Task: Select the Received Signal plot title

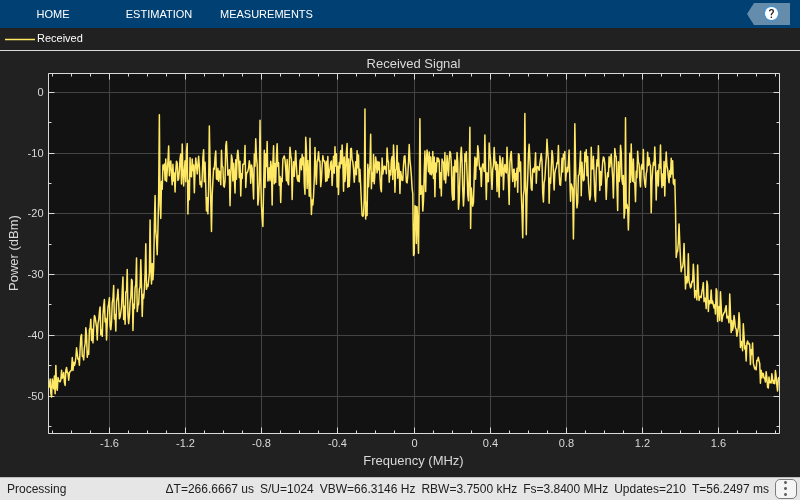Action: tap(413, 64)
